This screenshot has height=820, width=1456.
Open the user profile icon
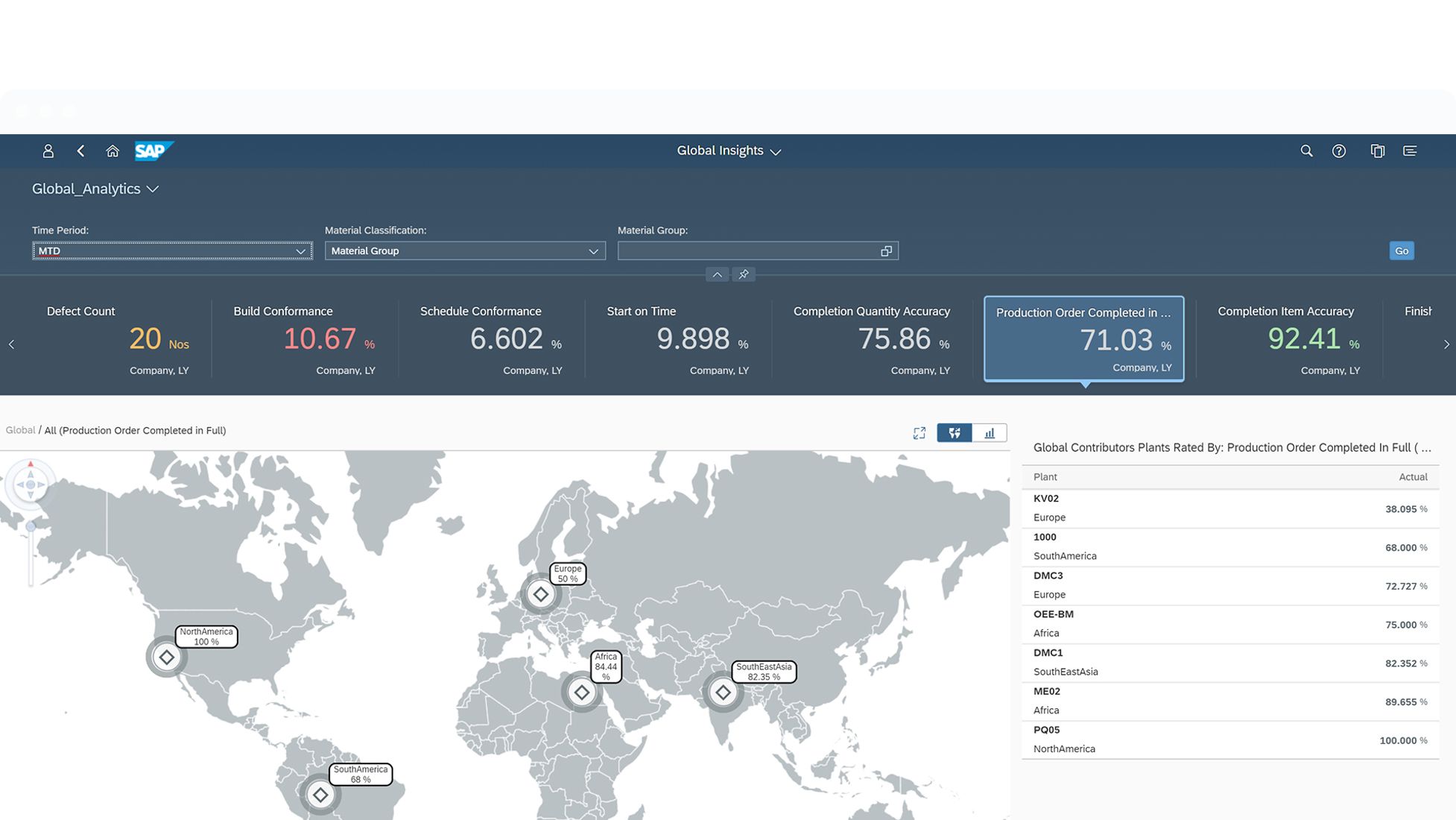48,151
